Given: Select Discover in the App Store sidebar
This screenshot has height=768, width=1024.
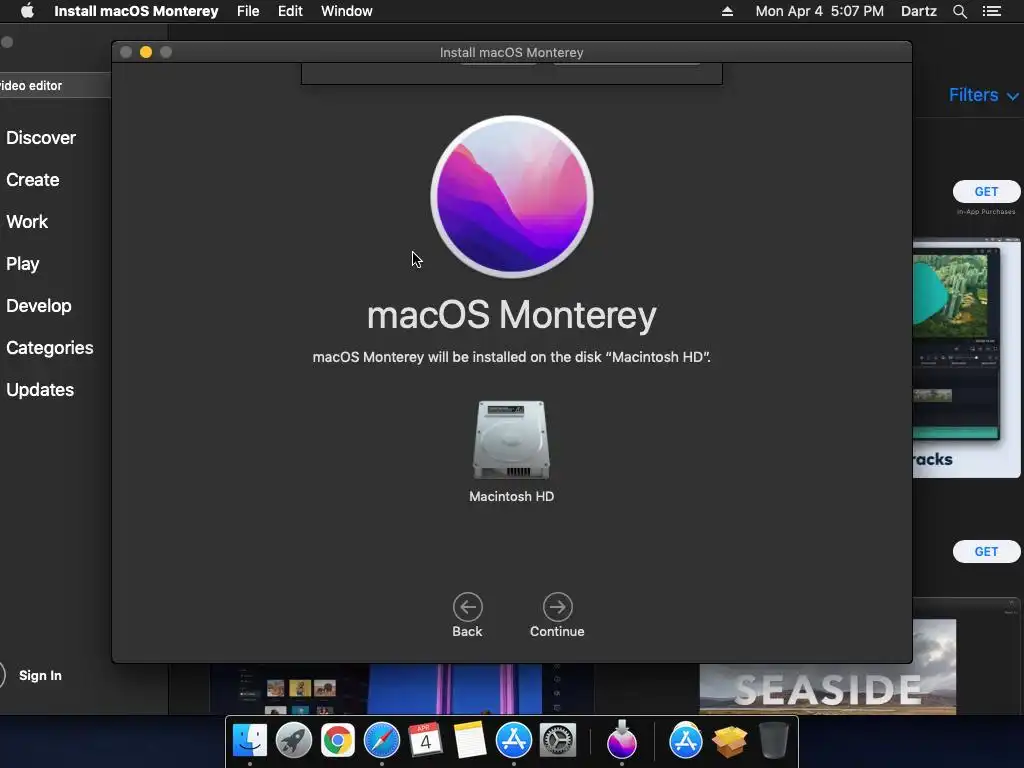Looking at the screenshot, I should [41, 138].
